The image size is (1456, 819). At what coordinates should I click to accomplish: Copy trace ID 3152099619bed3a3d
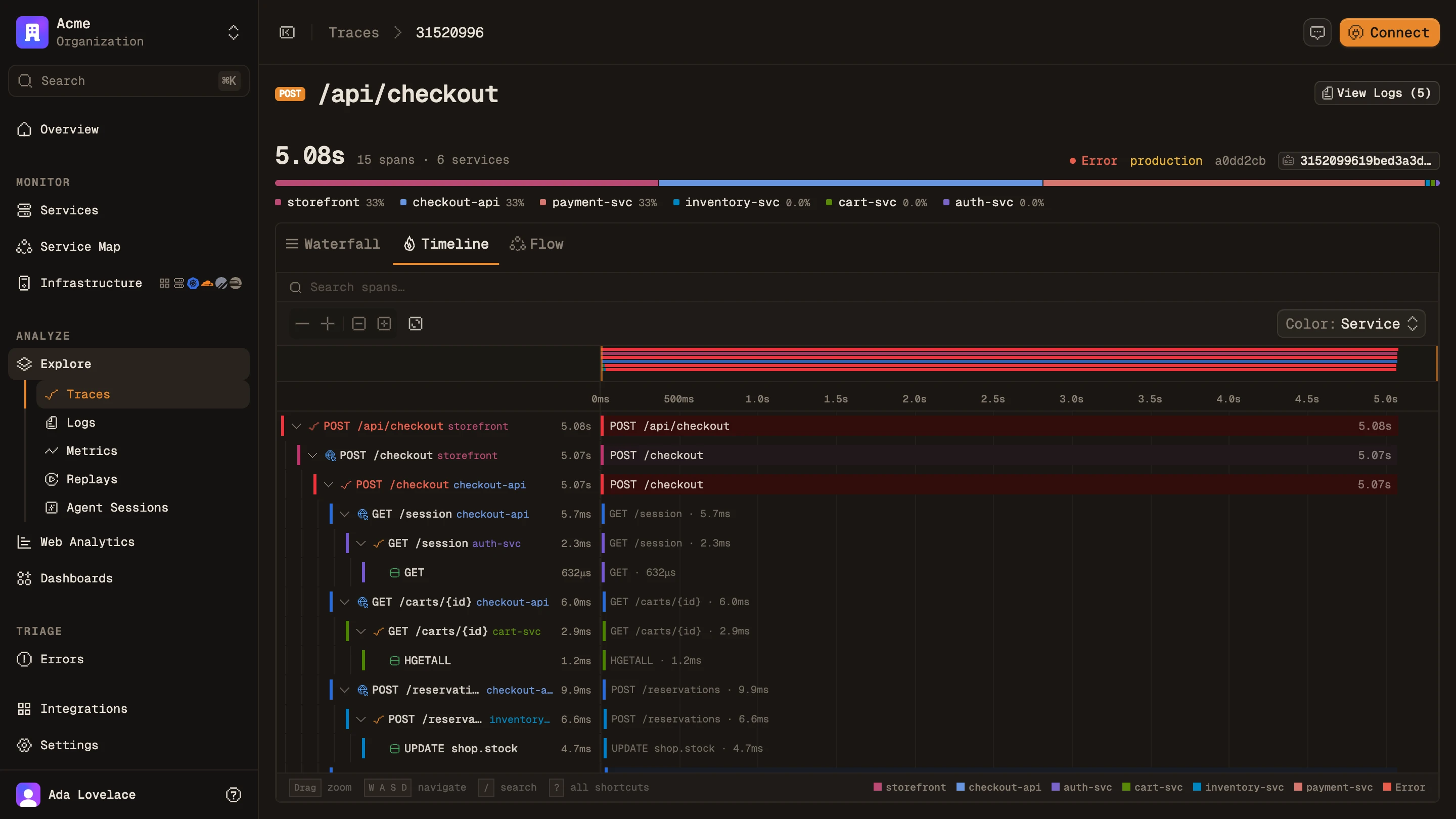(1359, 161)
